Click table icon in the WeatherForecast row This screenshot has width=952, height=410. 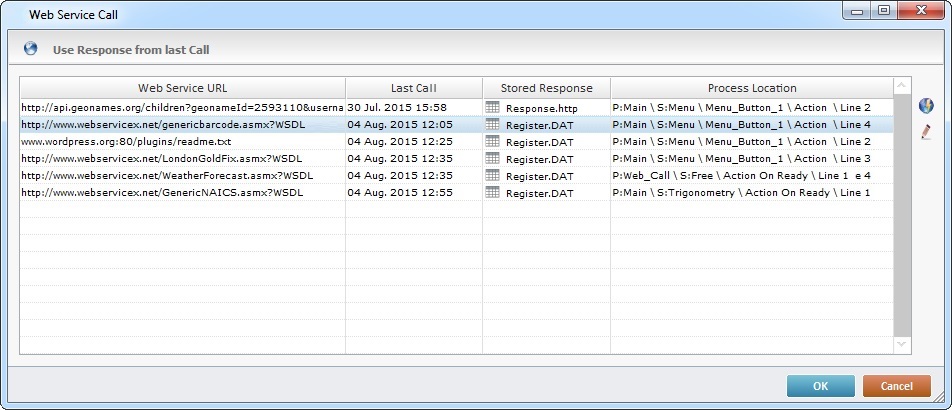click(492, 175)
